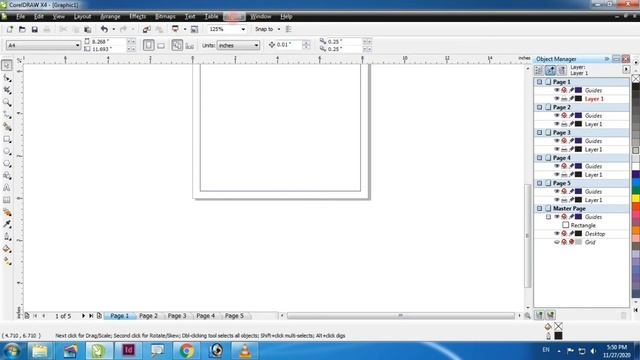
Task: Open the Snap to dropdown
Action: point(279,29)
